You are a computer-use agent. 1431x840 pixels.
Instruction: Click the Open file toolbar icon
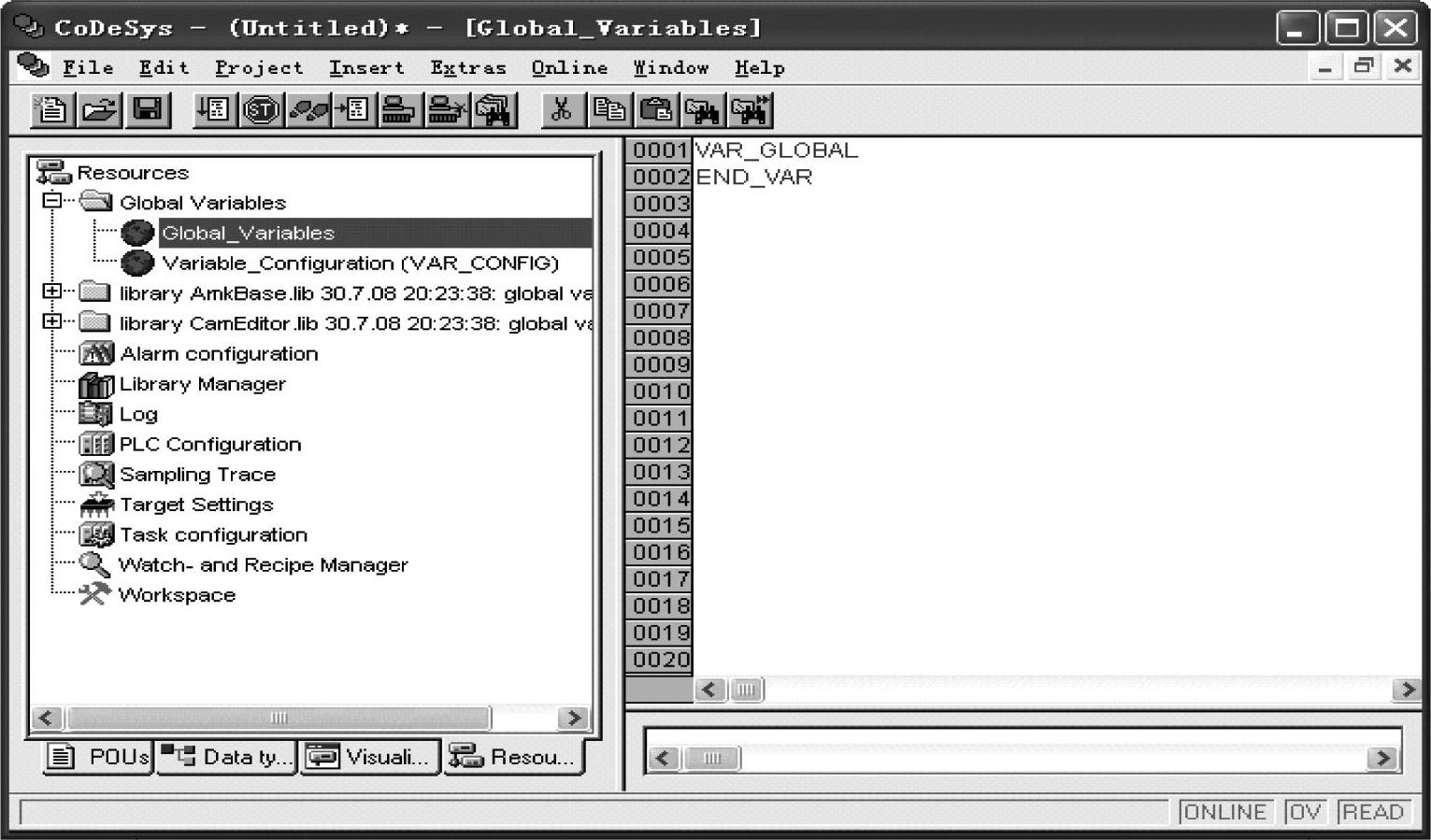pos(99,110)
